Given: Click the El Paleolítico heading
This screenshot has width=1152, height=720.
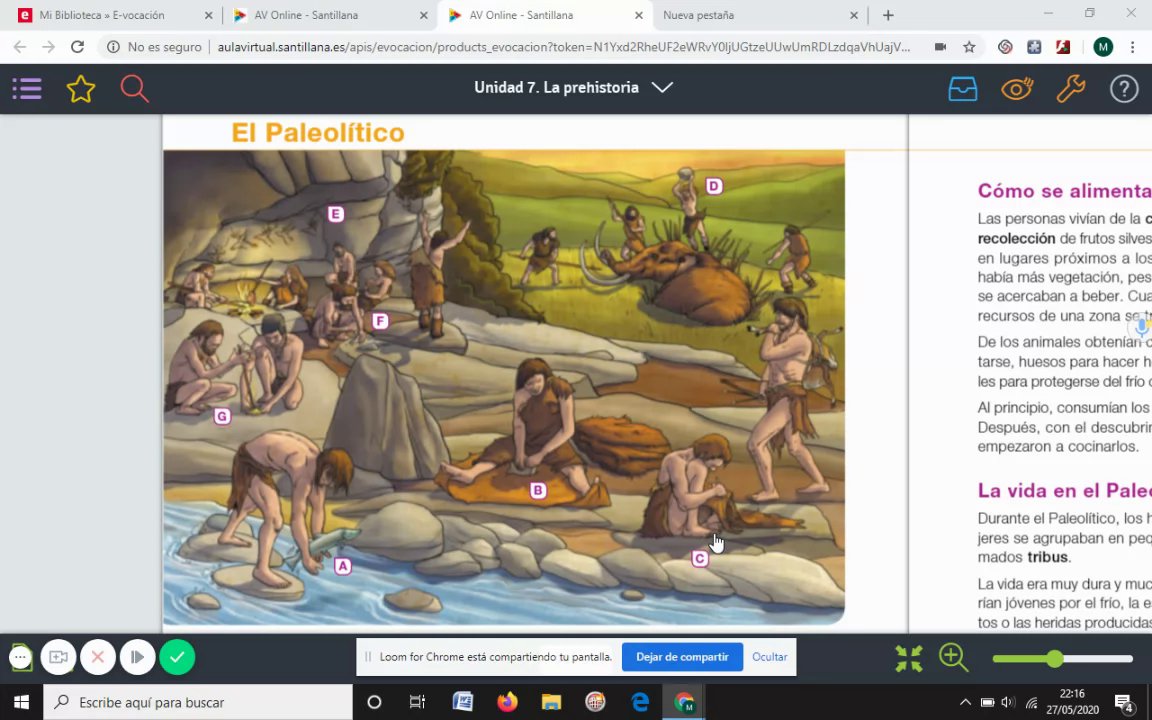Looking at the screenshot, I should point(317,132).
